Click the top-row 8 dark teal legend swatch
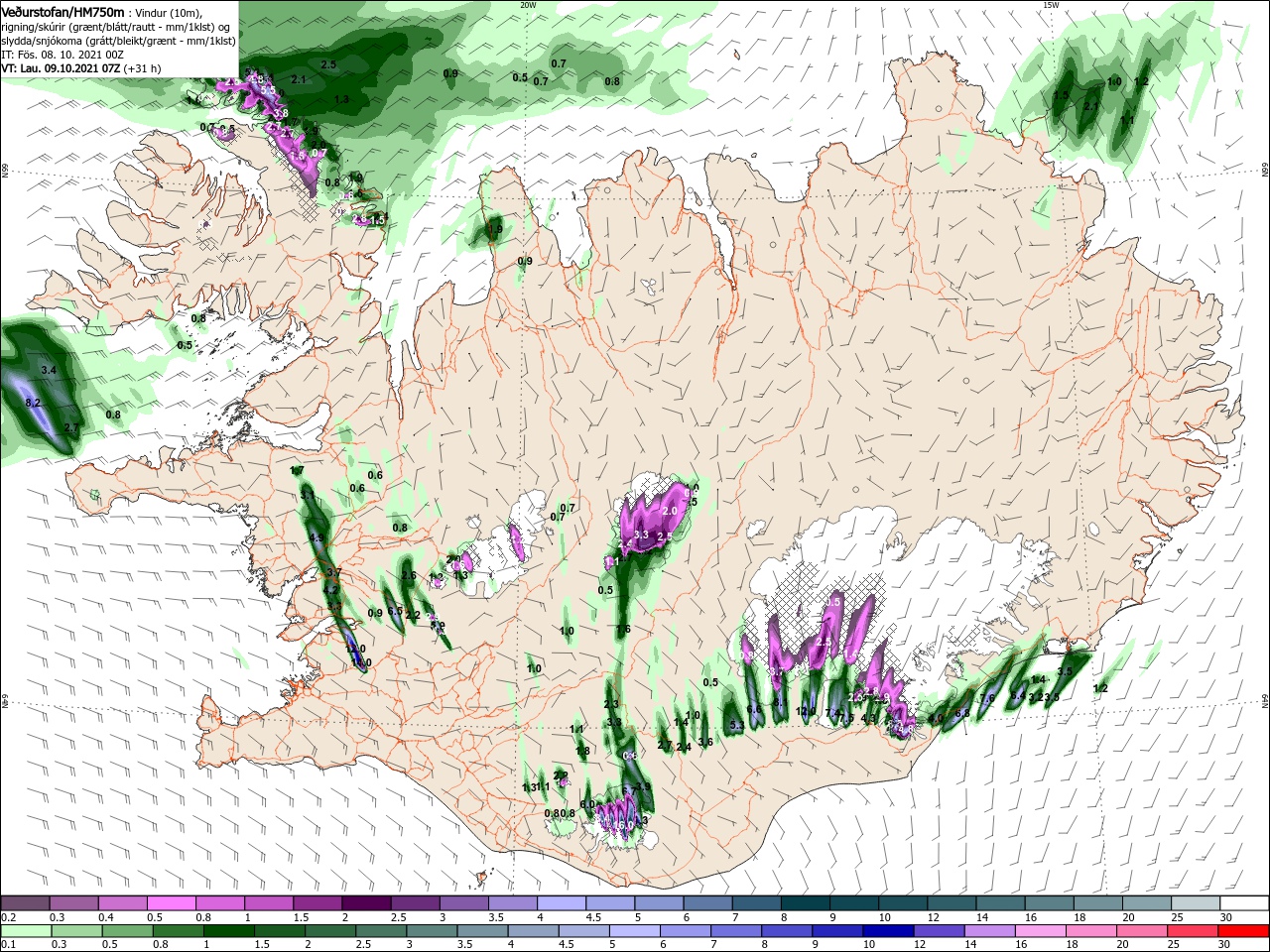 (805, 903)
